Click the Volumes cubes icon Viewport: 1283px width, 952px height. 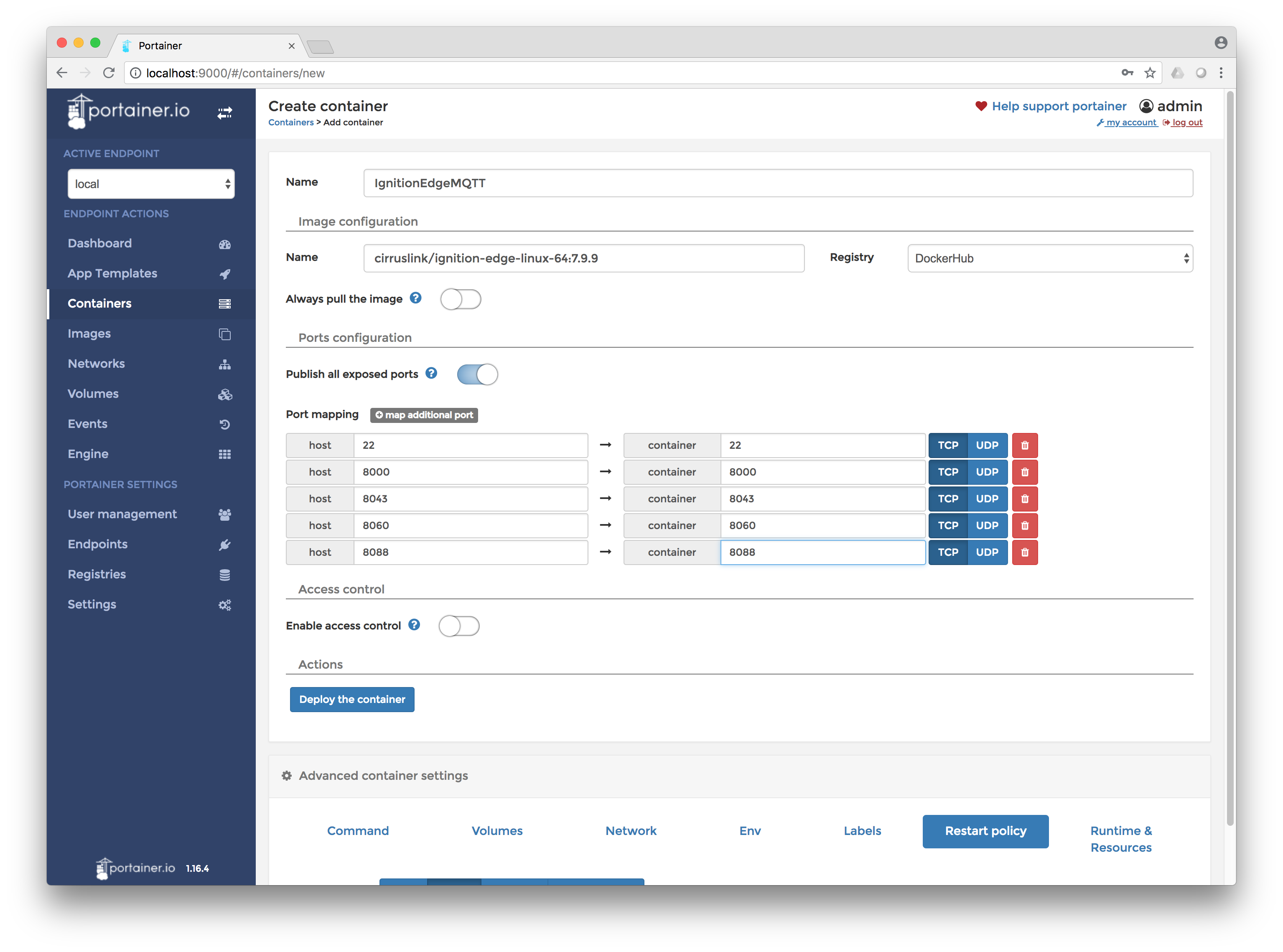(225, 395)
